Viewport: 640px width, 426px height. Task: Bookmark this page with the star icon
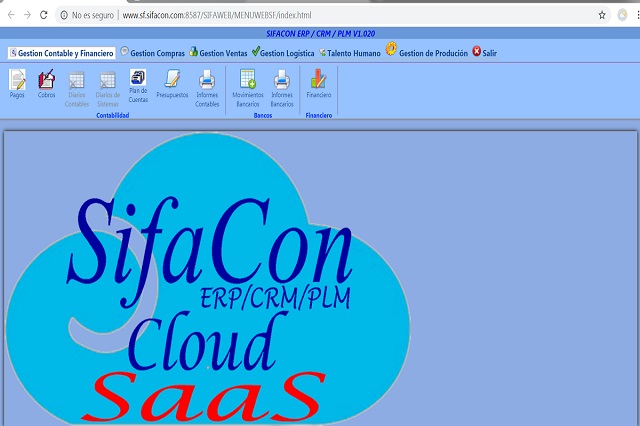pyautogui.click(x=602, y=15)
